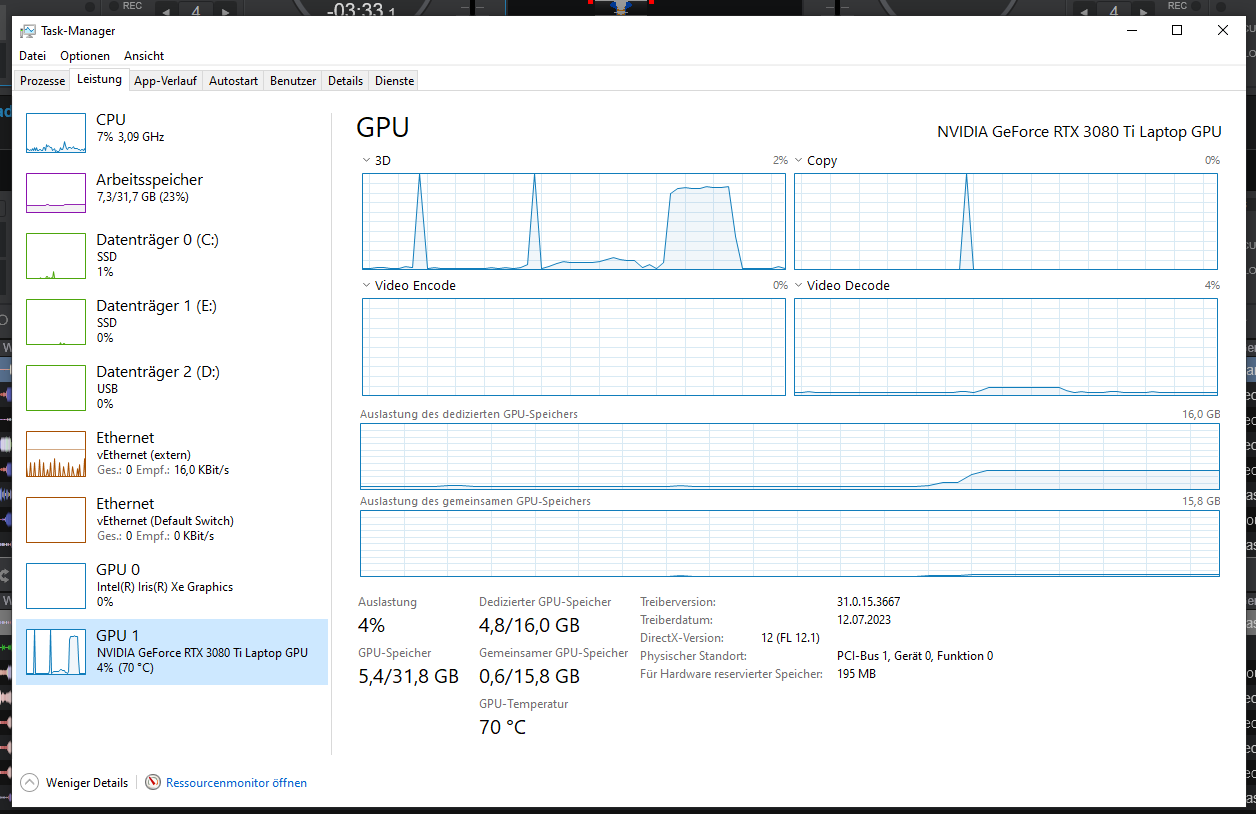This screenshot has height=814, width=1256.
Task: Click inside the Video Decode graph
Action: [1006, 347]
